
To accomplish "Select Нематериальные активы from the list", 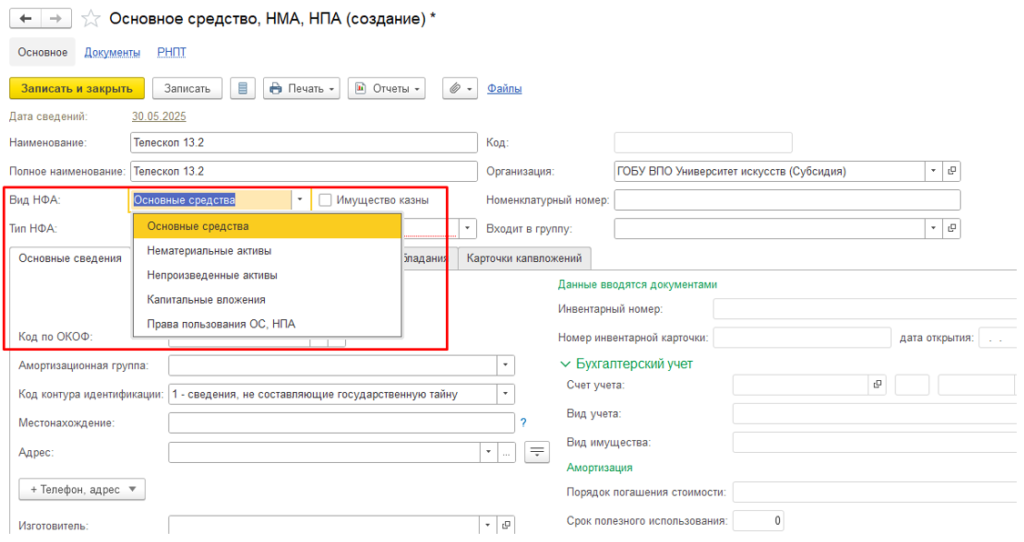I will coord(208,250).
